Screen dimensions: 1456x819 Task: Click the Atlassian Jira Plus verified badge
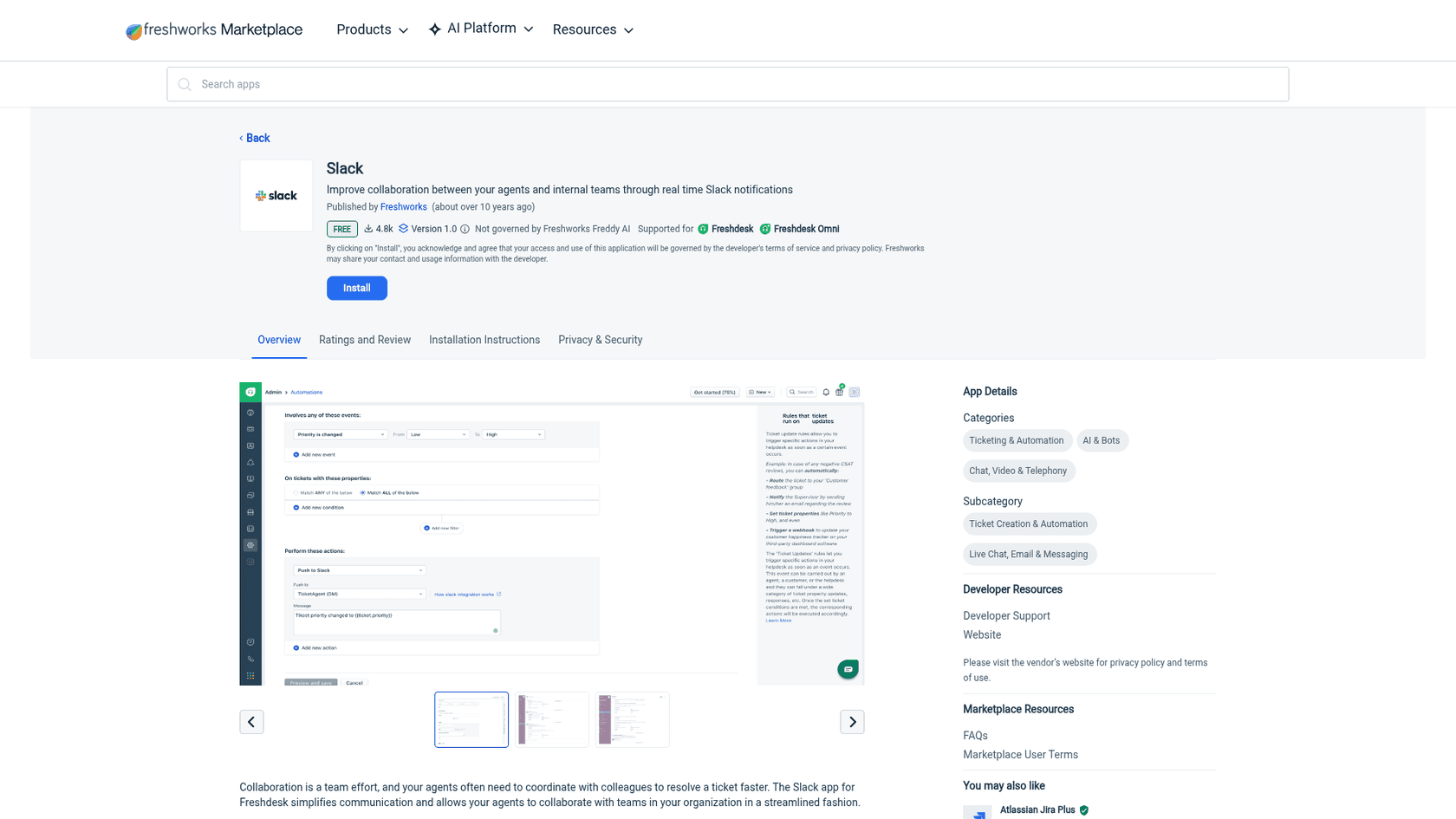(x=1084, y=810)
